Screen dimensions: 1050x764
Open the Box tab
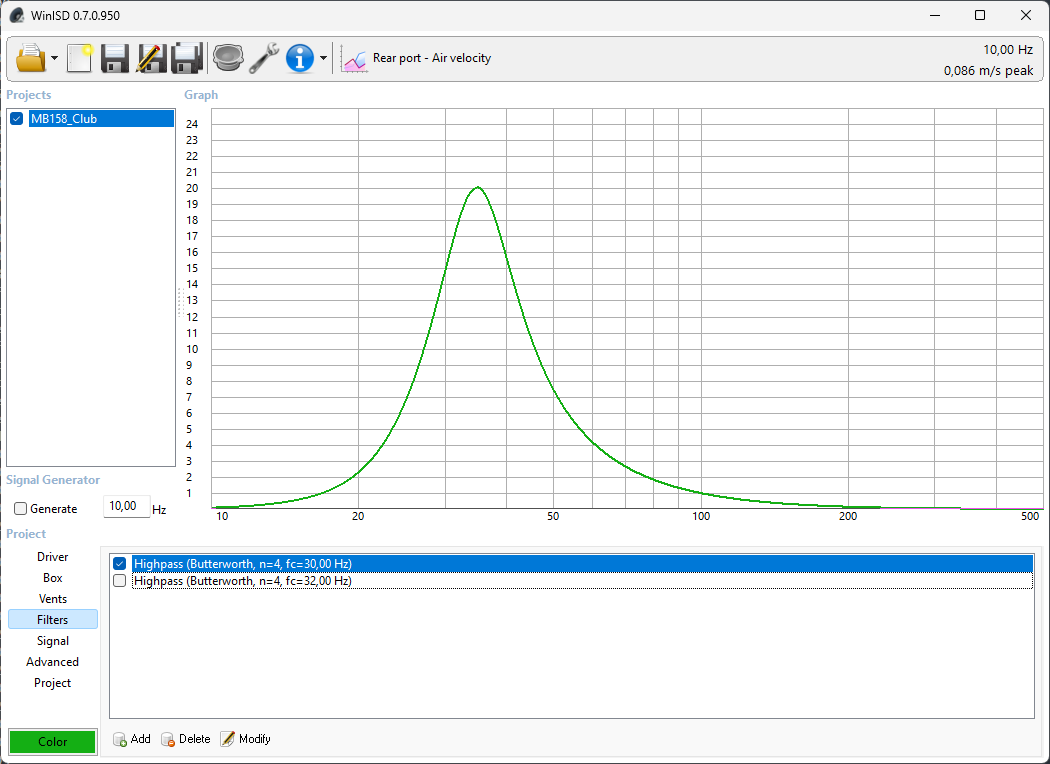tap(53, 578)
